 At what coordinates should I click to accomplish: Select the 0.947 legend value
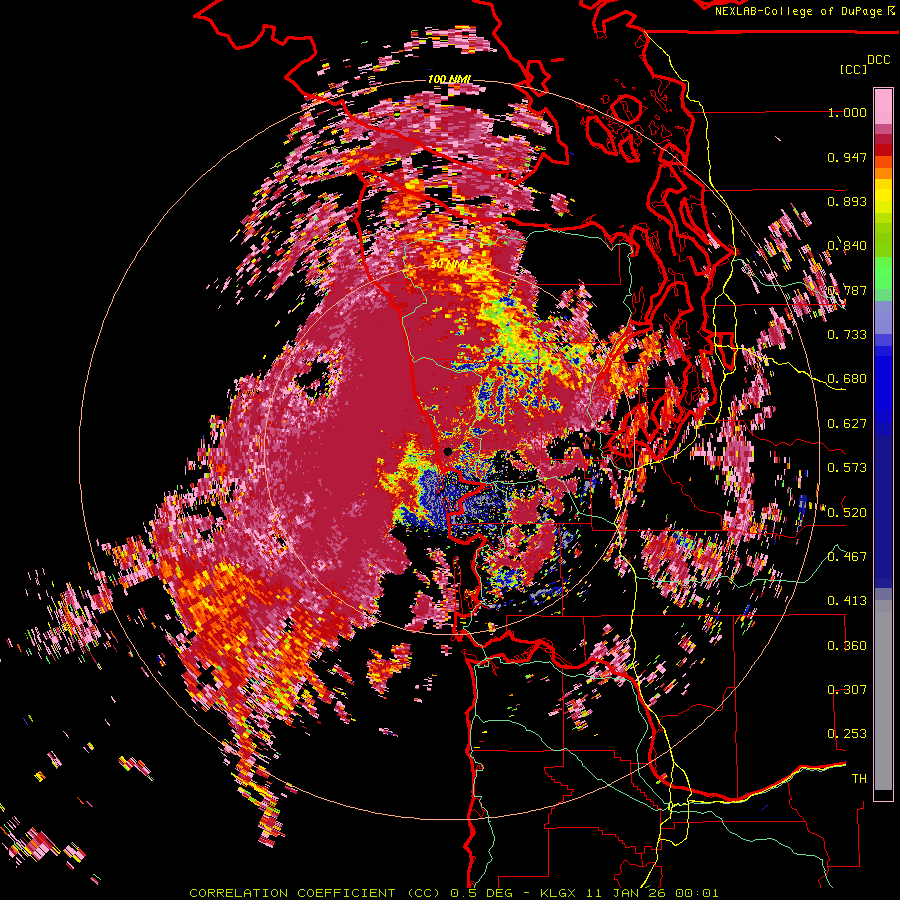click(x=847, y=157)
